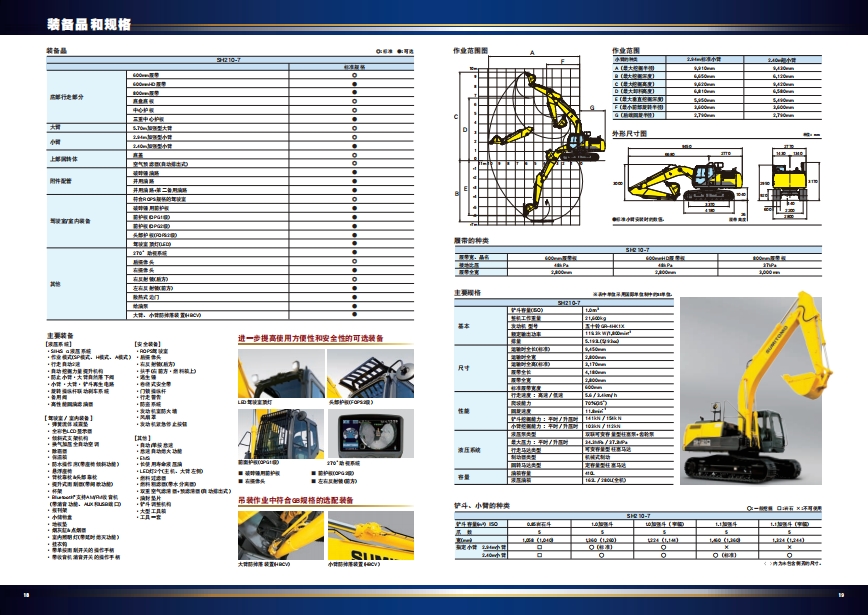Click the head guard (FOPS) photo
868x615 pixels.
(x=370, y=373)
